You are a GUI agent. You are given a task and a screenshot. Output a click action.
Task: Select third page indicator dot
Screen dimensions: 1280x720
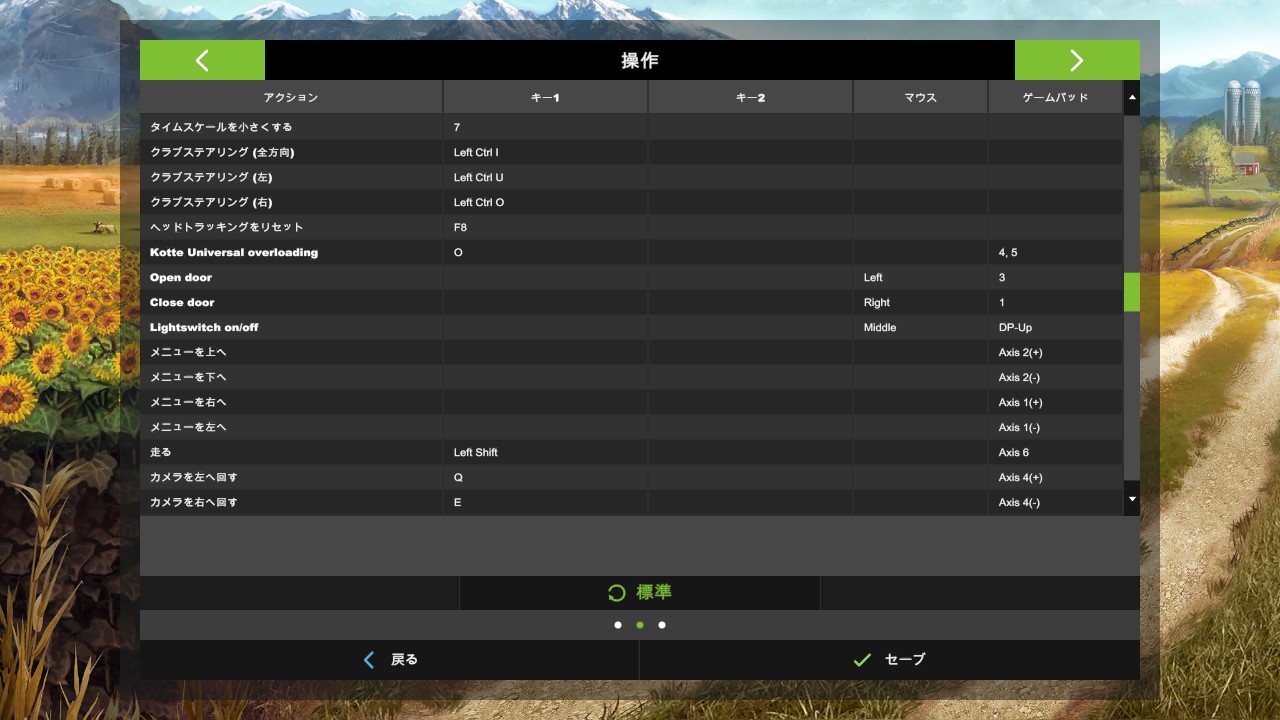(x=662, y=625)
